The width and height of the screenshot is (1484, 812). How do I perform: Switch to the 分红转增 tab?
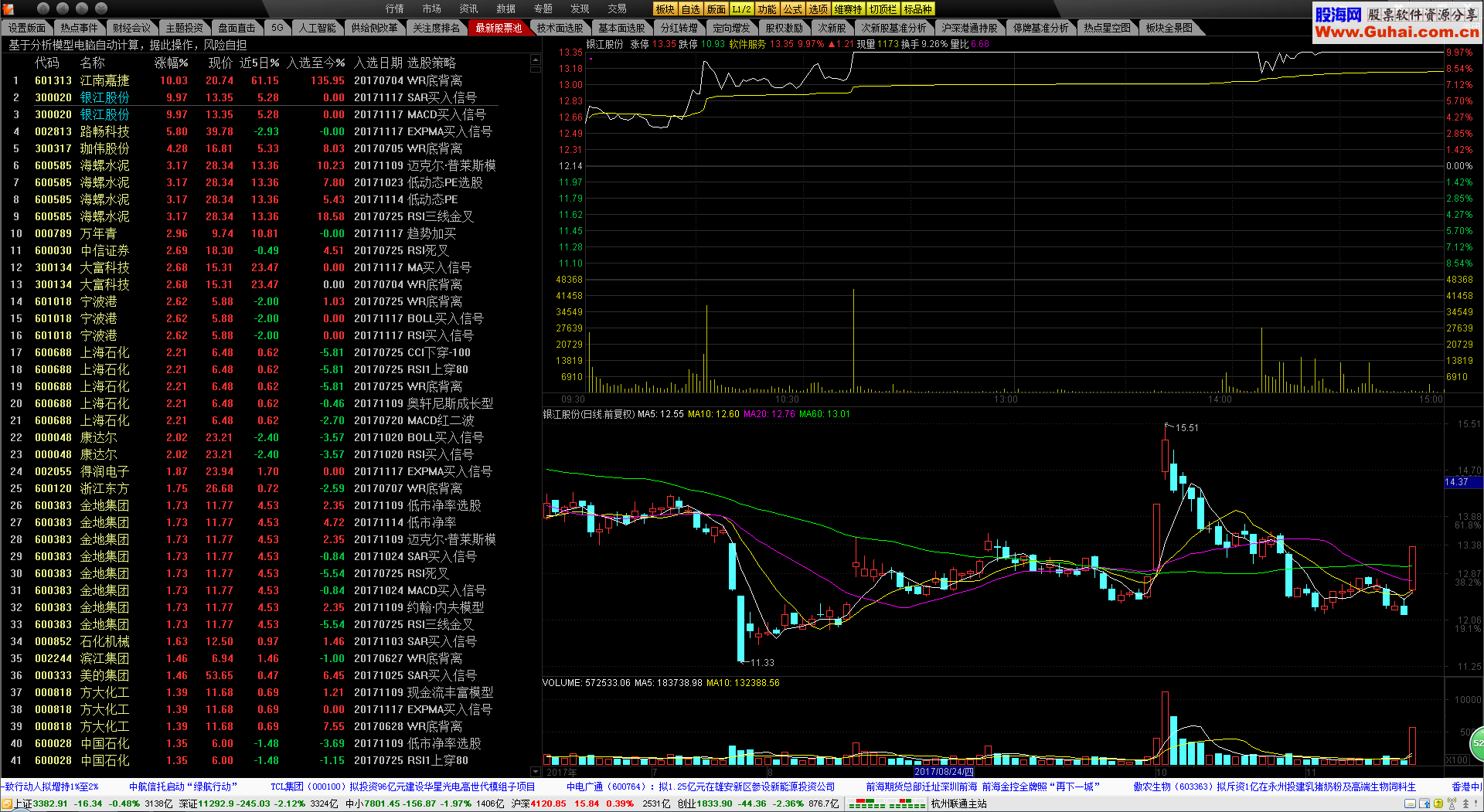(679, 28)
